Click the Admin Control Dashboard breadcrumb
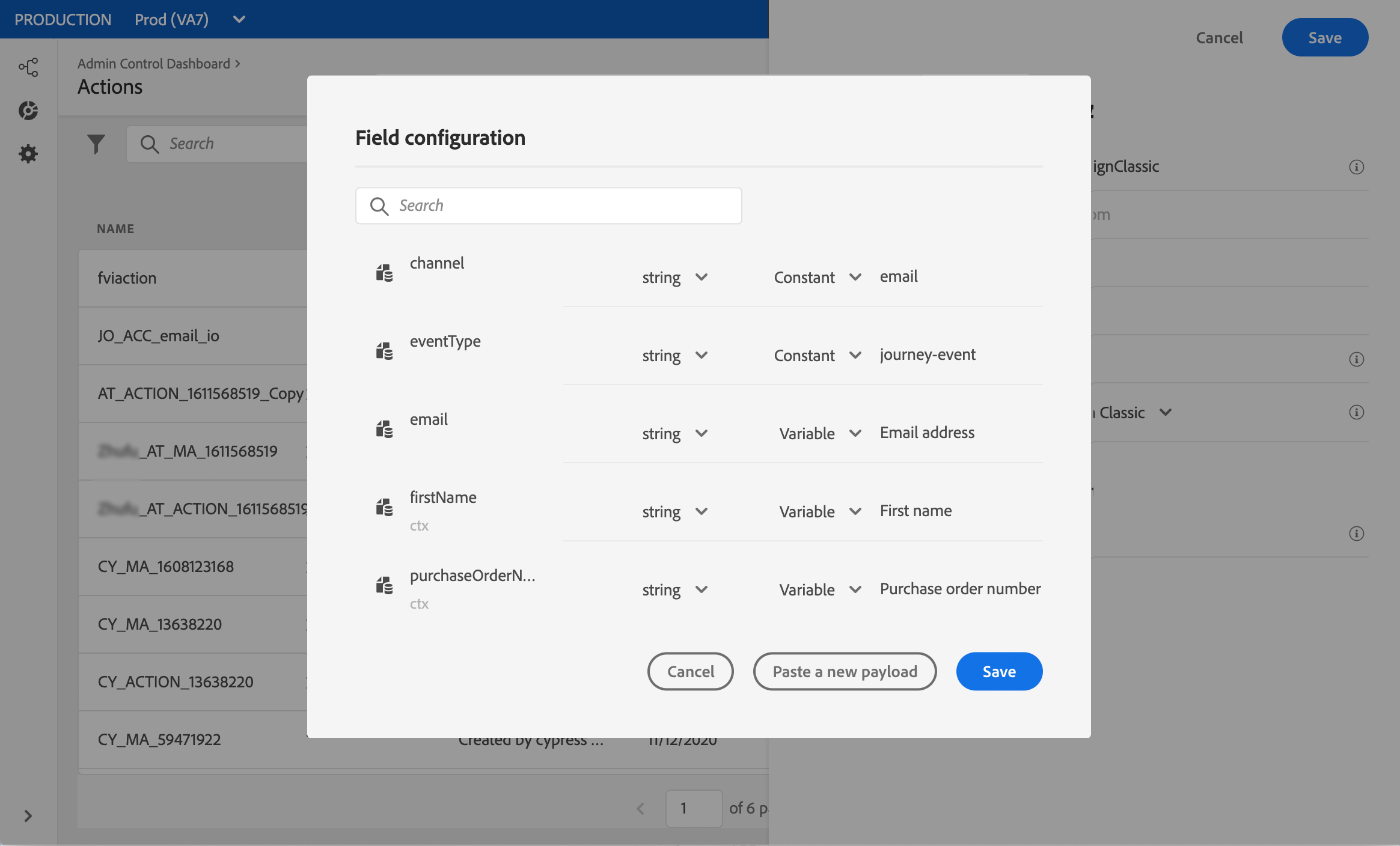1400x846 pixels. (x=154, y=64)
